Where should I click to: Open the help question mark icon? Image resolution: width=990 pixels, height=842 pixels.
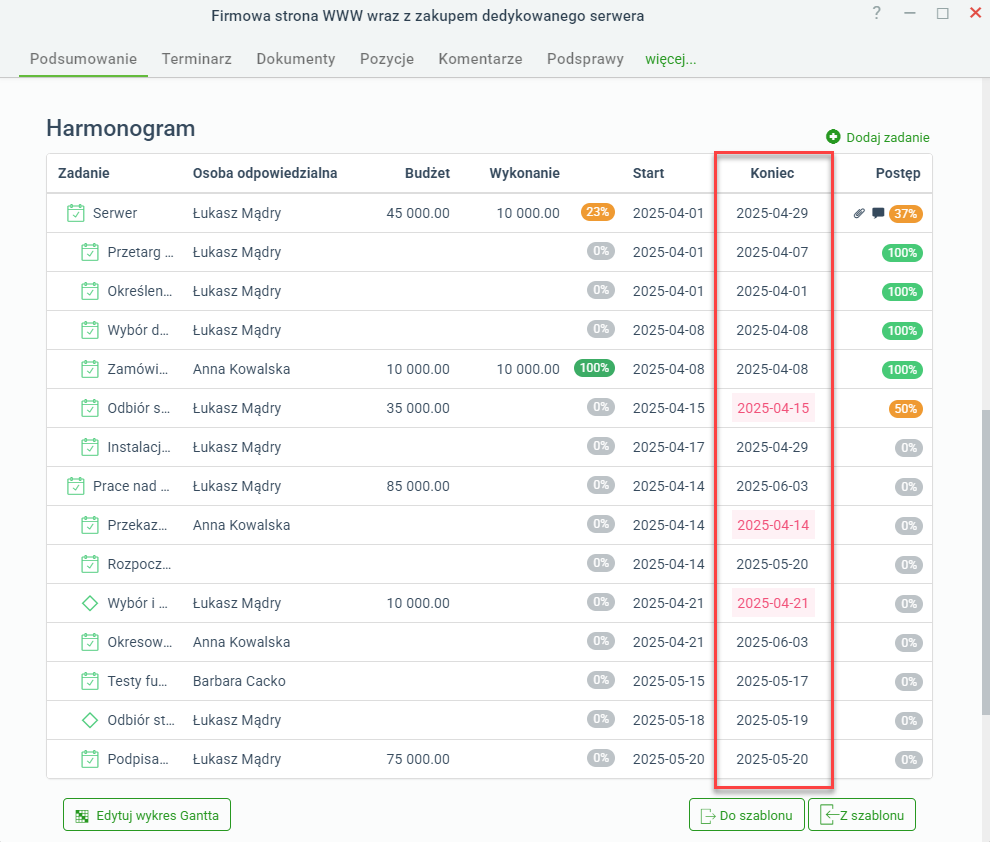pos(876,13)
